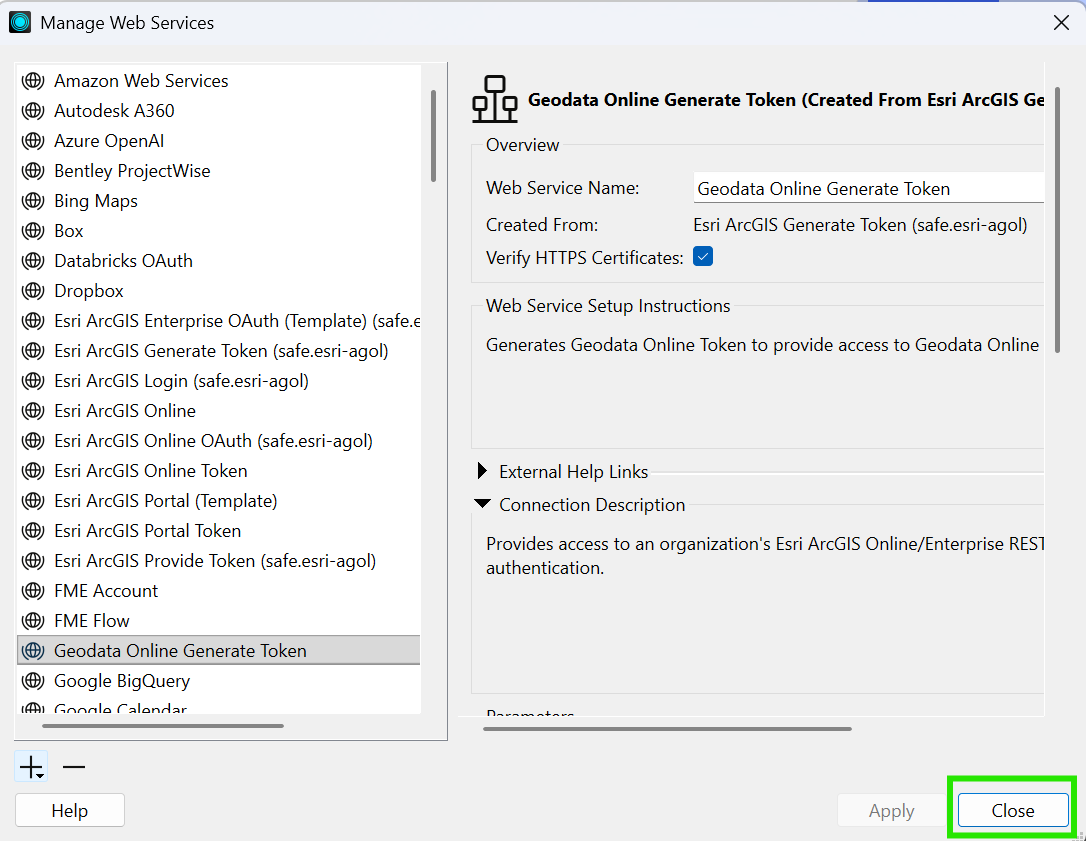1086x841 pixels.
Task: Open the add web service plus dropdown
Action: (x=31, y=766)
